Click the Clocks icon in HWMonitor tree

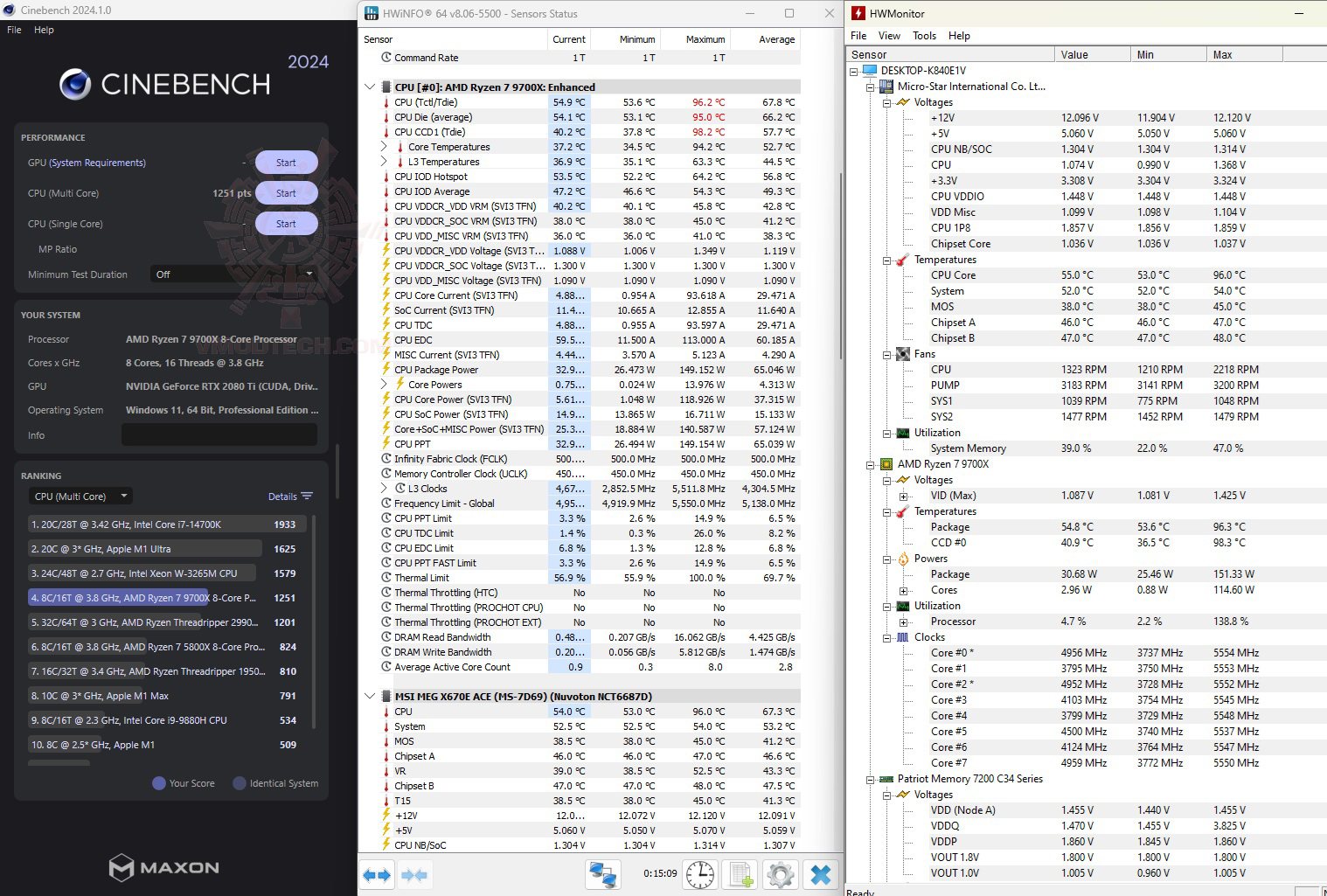[903, 637]
